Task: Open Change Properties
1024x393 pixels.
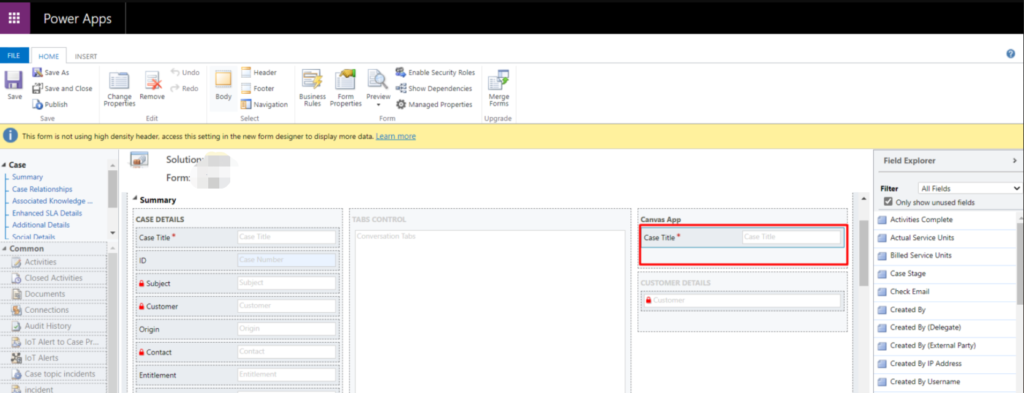Action: (119, 89)
